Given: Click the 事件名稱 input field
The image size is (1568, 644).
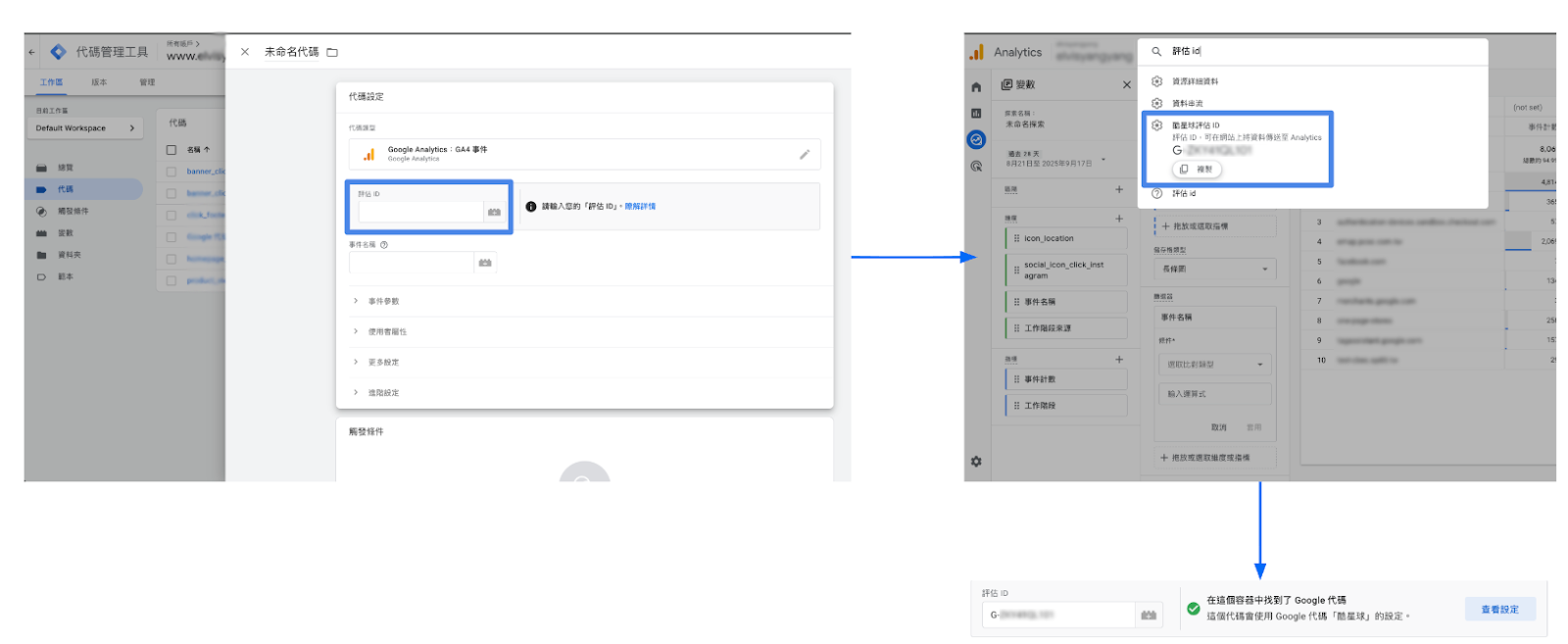Looking at the screenshot, I should [x=412, y=263].
